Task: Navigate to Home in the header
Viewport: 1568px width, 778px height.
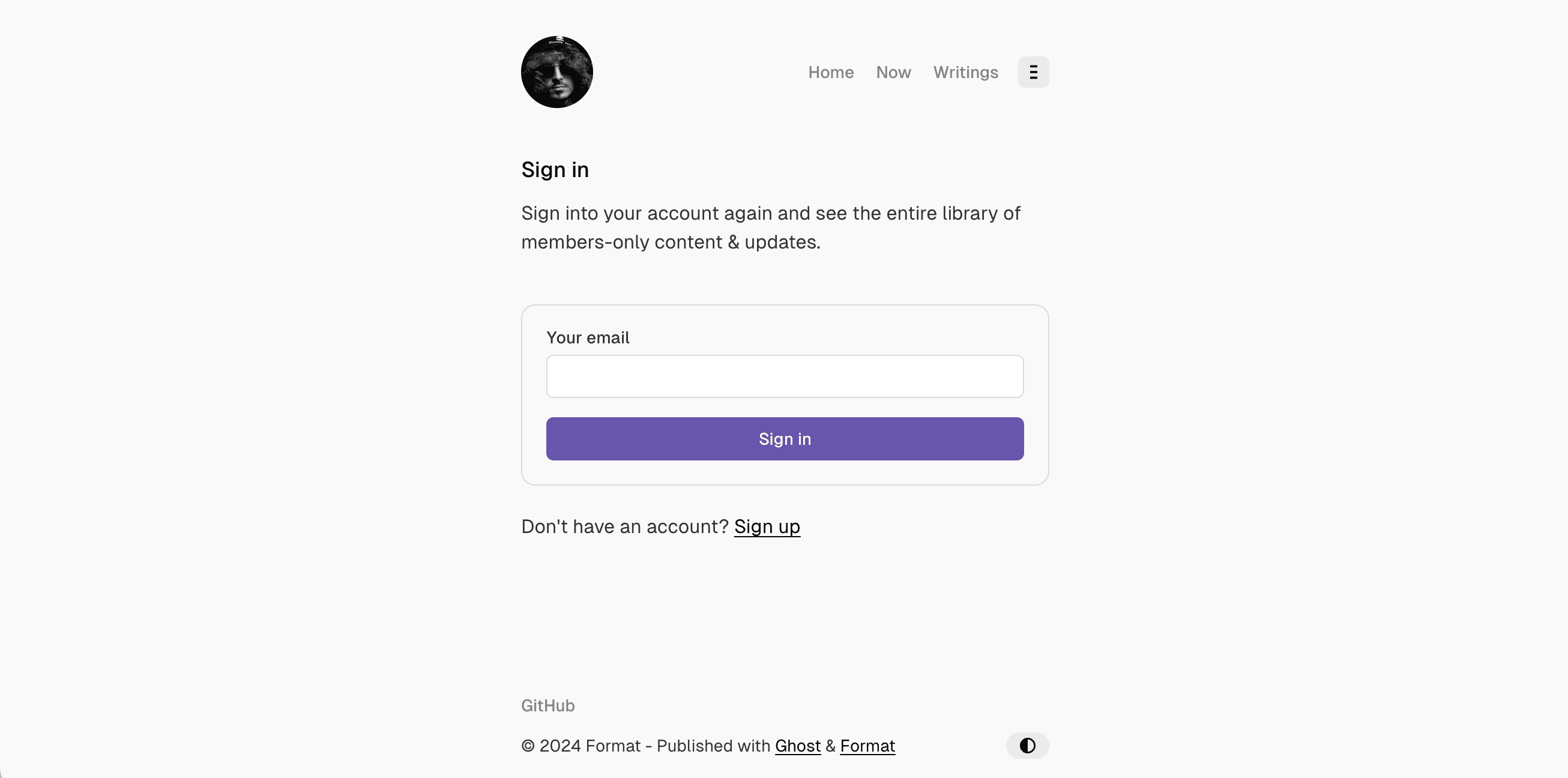Action: click(831, 72)
